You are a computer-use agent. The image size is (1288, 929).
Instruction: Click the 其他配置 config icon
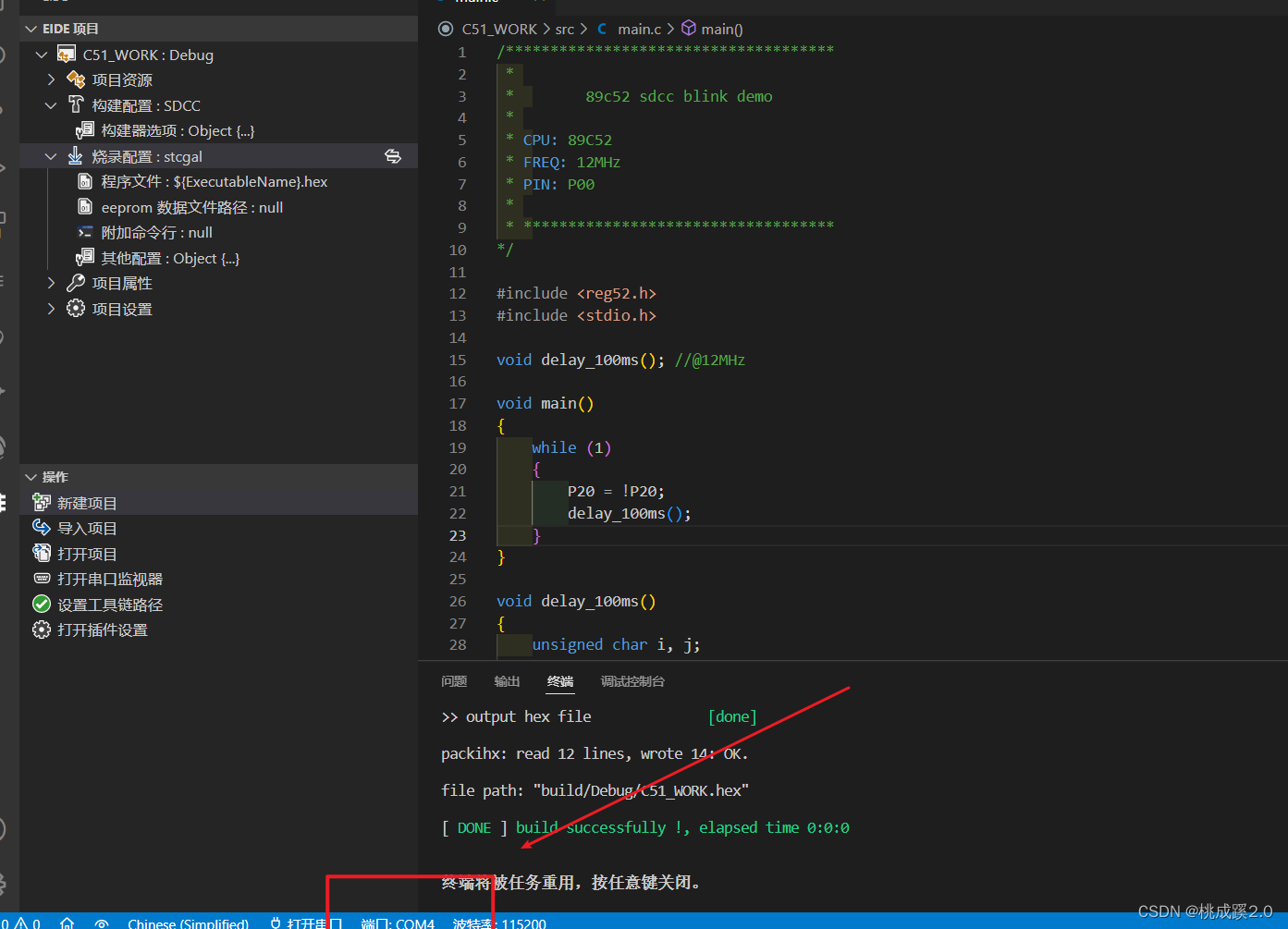85,257
